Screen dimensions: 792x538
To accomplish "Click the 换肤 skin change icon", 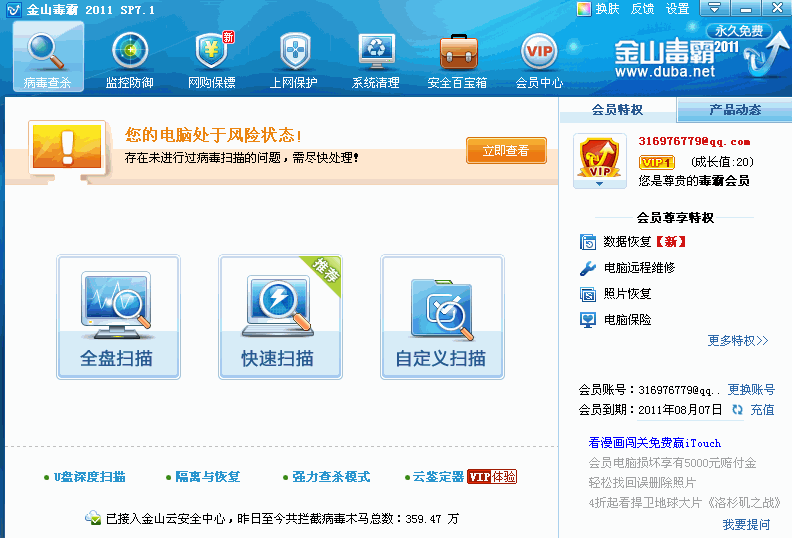I will click(583, 9).
